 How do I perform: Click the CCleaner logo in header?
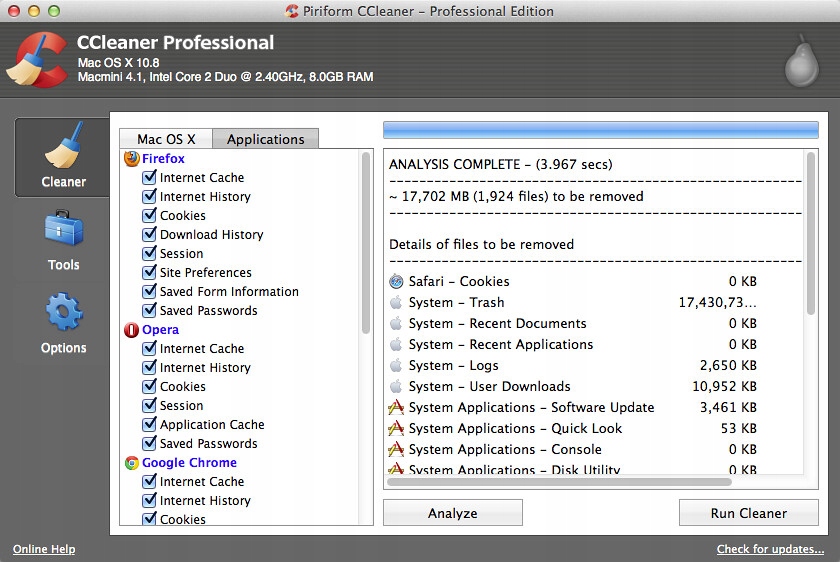click(x=37, y=62)
